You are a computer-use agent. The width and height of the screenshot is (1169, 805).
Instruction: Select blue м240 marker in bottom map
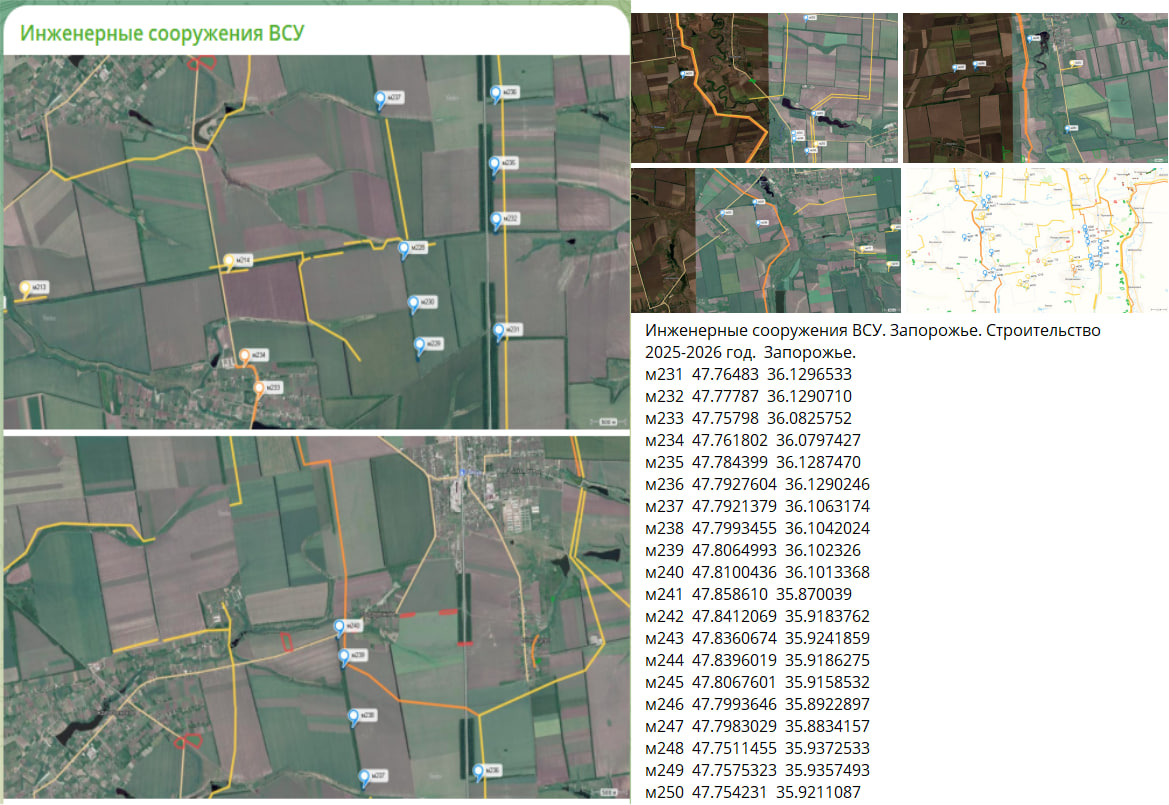tap(340, 626)
